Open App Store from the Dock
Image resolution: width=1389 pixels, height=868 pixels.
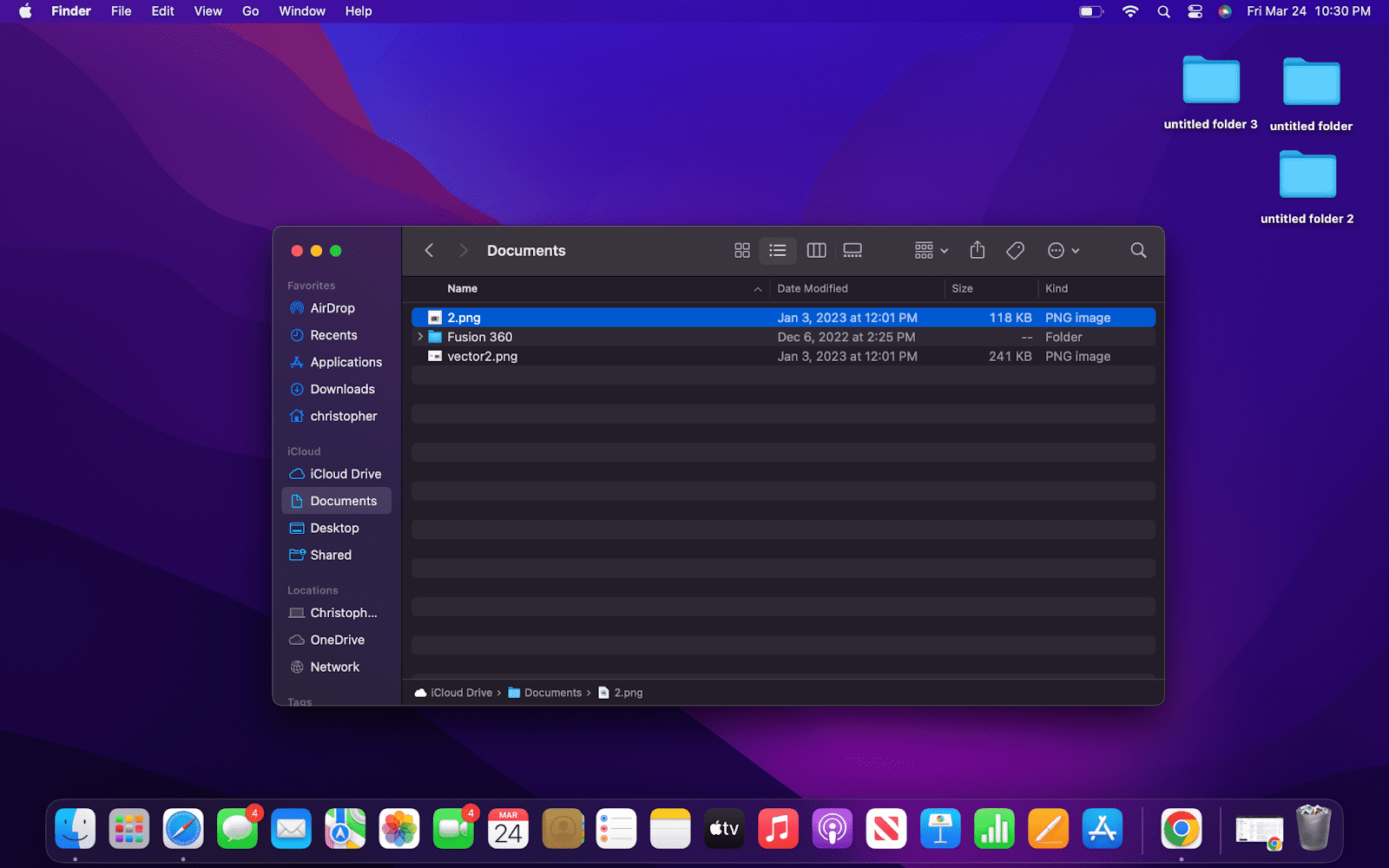tap(1103, 830)
